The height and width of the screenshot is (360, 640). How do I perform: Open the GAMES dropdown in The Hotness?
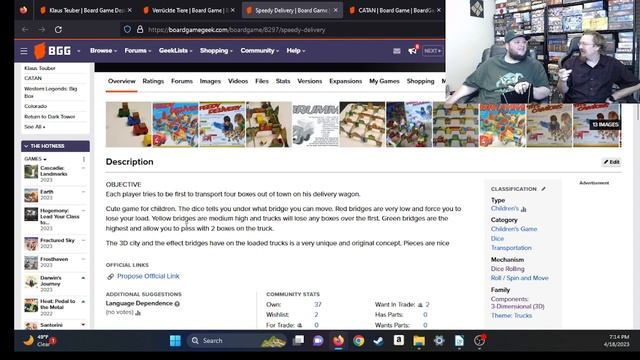pos(35,159)
